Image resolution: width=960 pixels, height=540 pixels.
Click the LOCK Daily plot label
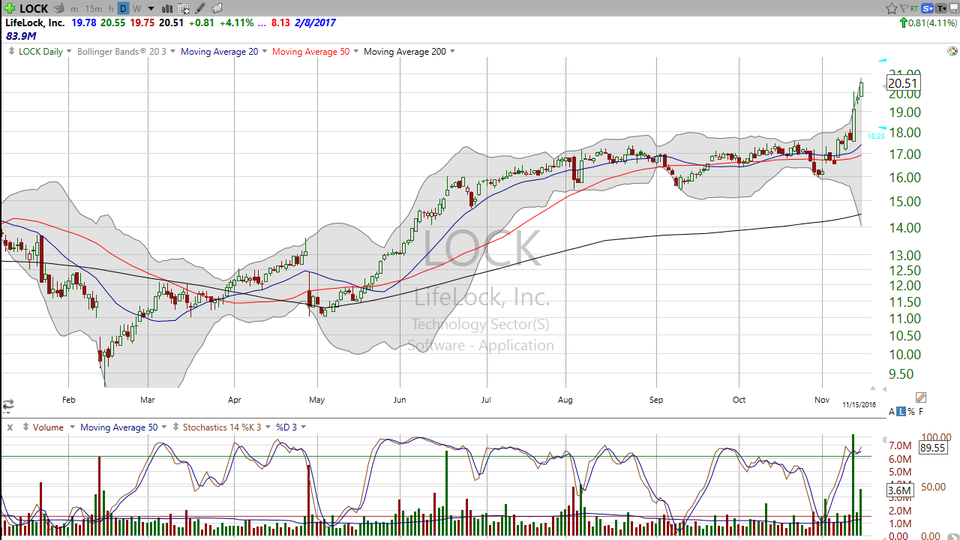(x=40, y=51)
